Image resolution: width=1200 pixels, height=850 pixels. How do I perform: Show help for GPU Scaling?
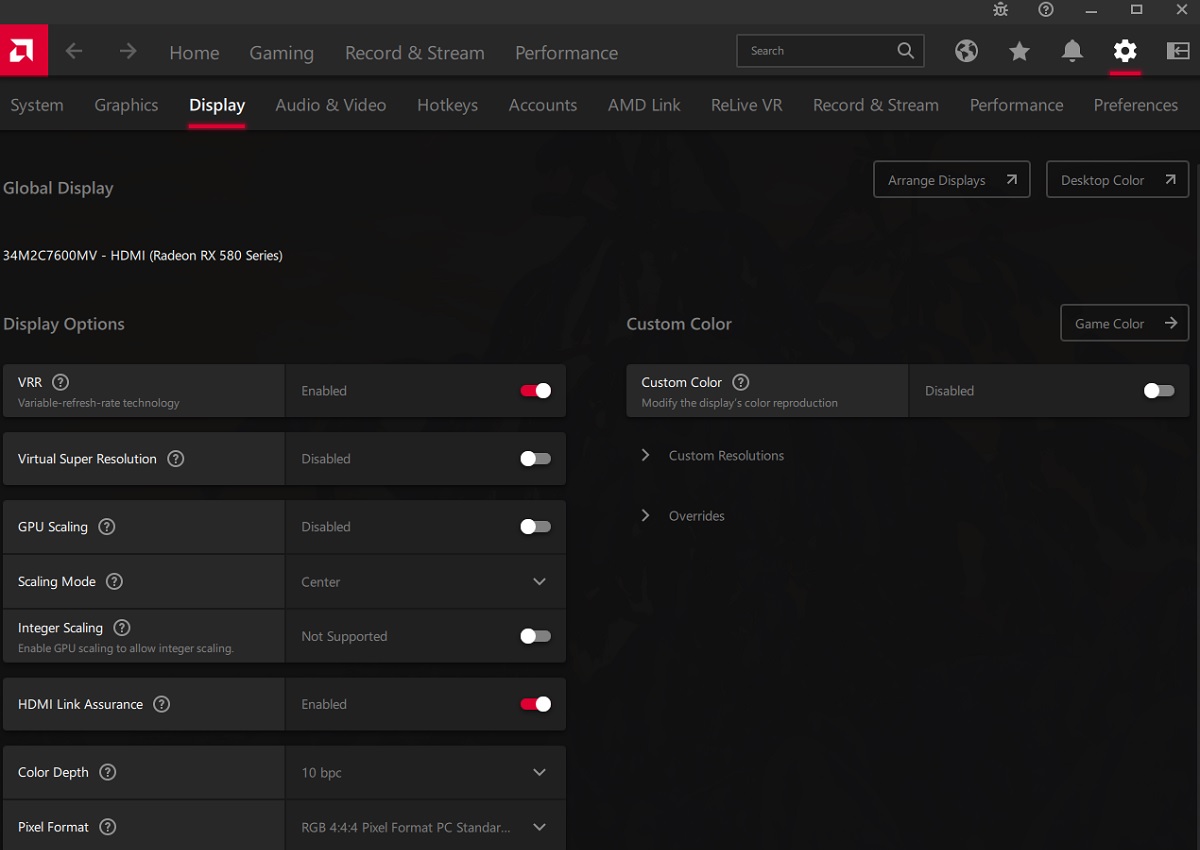[107, 527]
